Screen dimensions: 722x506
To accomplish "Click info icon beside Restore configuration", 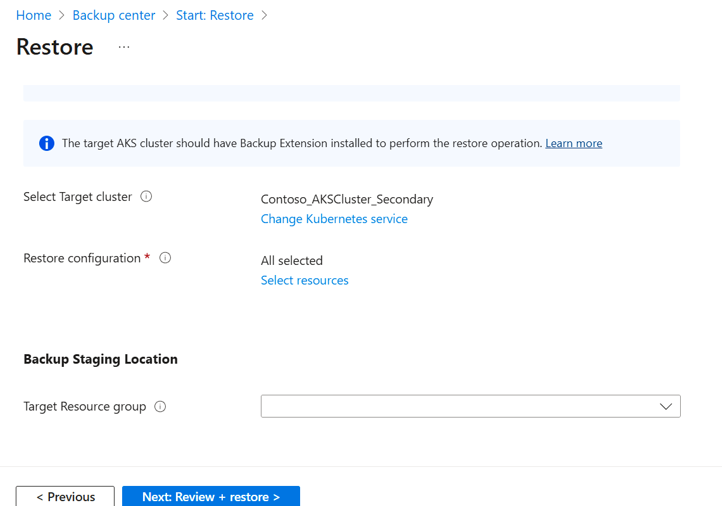I will [165, 258].
